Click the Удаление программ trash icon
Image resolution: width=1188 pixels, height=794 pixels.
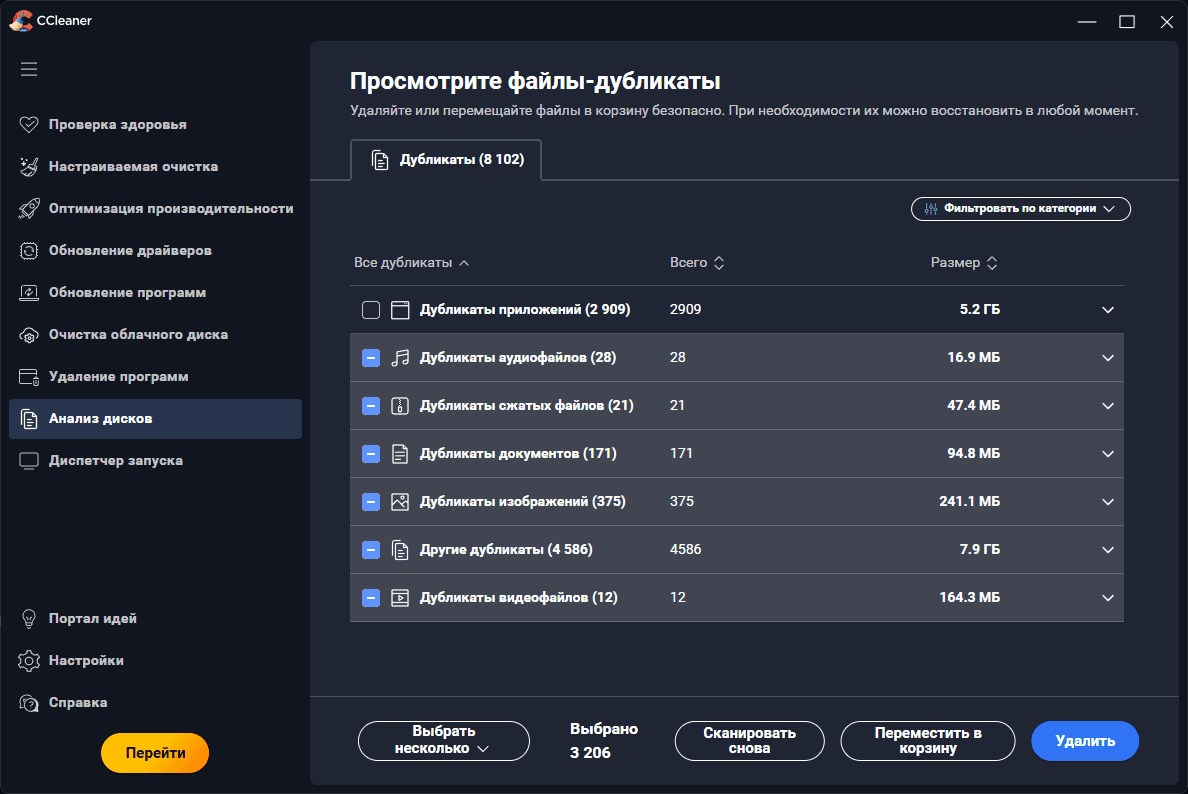pyautogui.click(x=29, y=377)
